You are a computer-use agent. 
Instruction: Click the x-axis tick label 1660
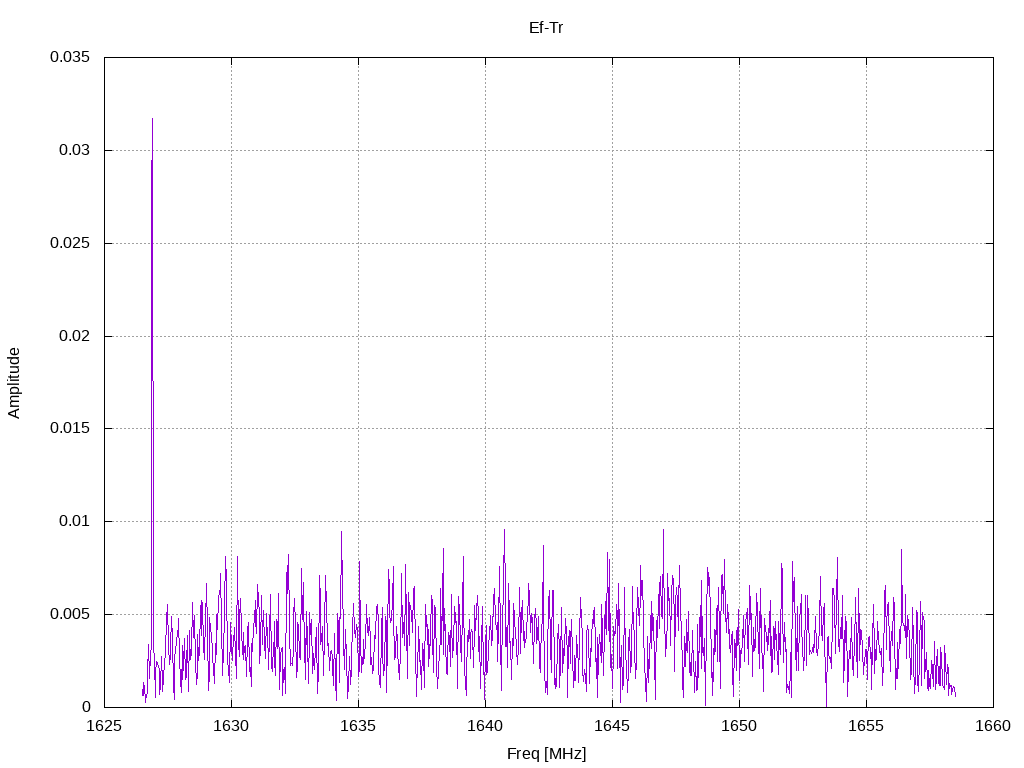click(x=993, y=726)
